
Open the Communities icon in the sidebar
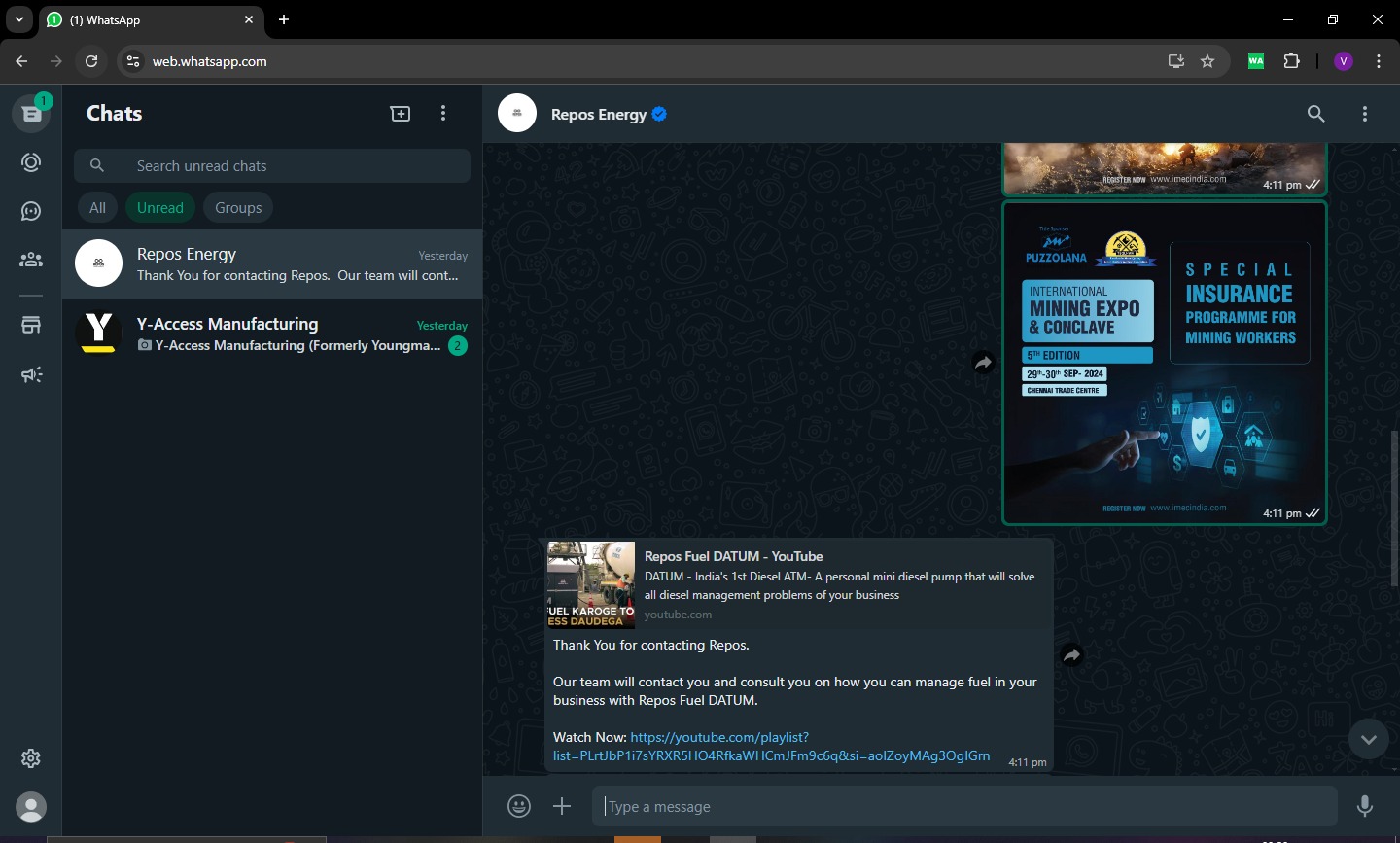coord(31,260)
